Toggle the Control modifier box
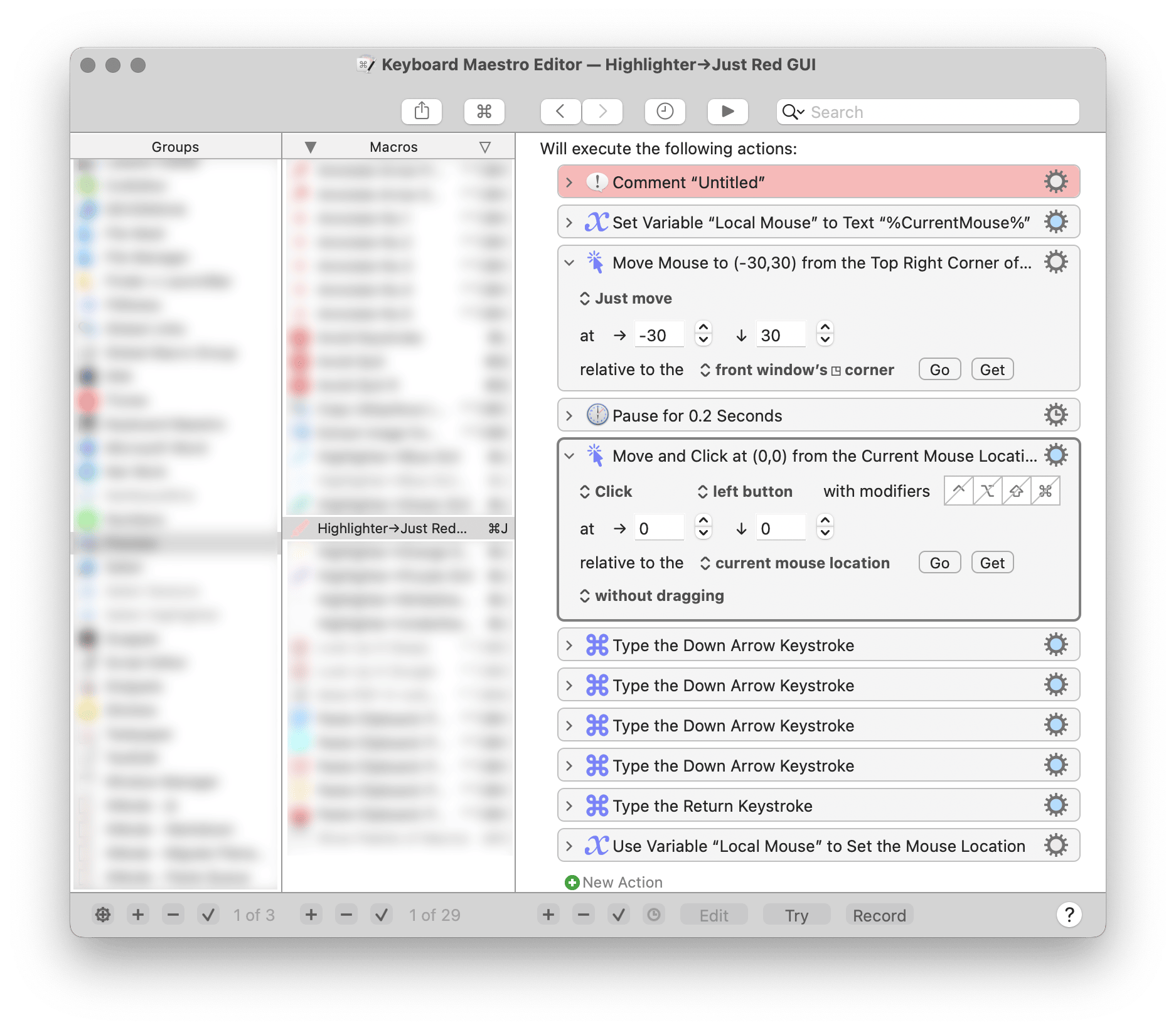 point(959,491)
